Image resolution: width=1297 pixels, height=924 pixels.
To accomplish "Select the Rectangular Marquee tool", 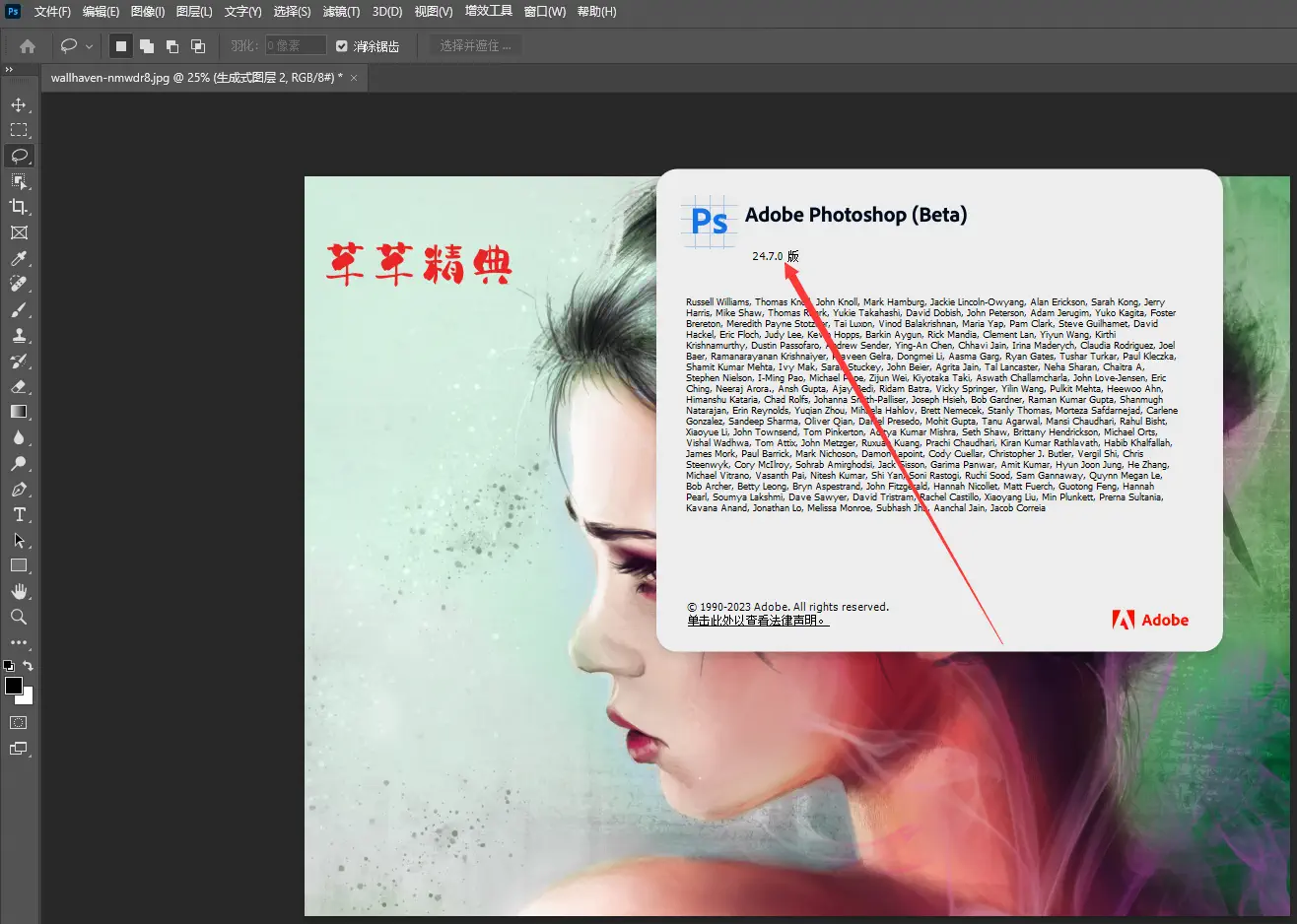I will pyautogui.click(x=19, y=130).
